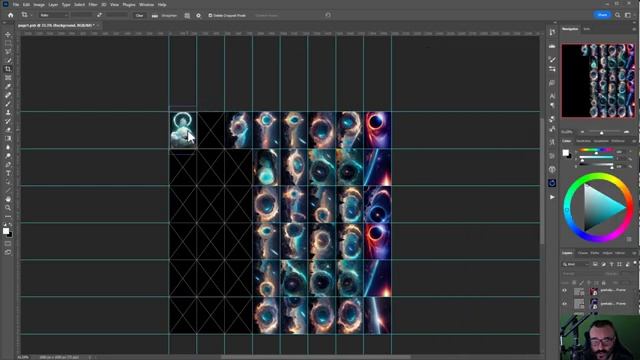The height and width of the screenshot is (360, 640).
Task: Toggle filter for shape layers
Action: pos(620,264)
